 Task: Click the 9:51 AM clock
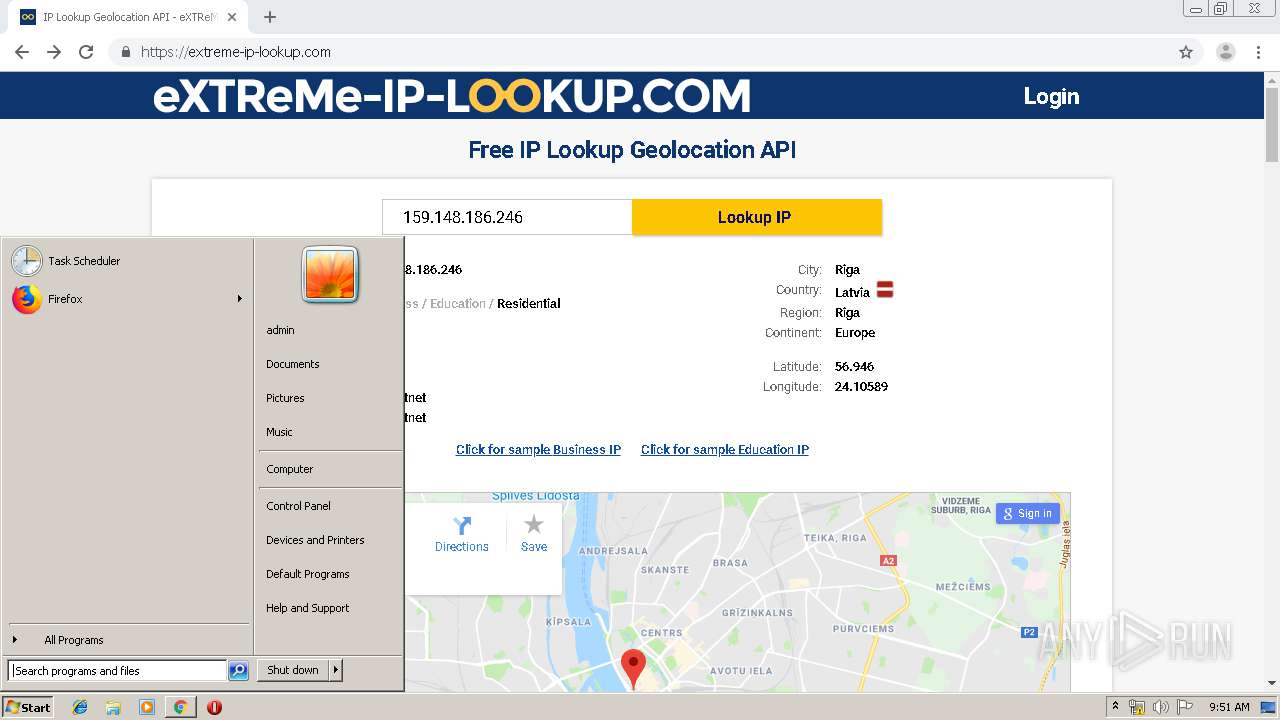(x=1229, y=707)
